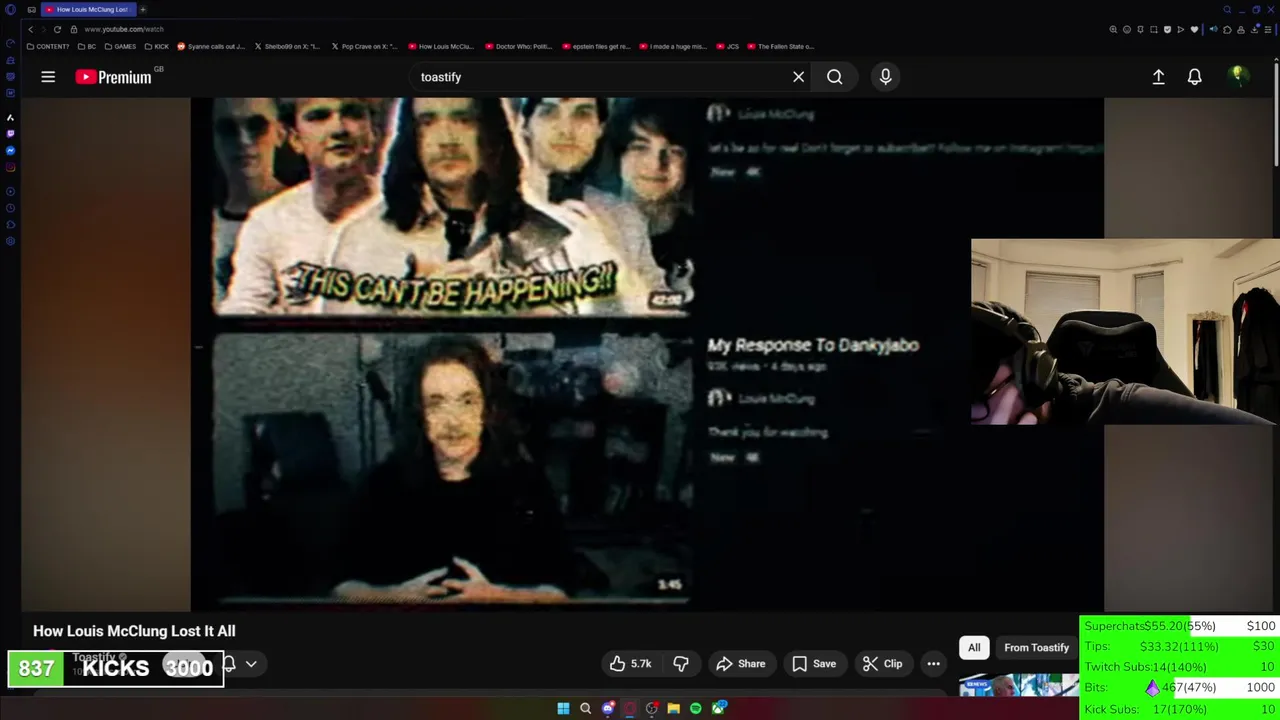1280x720 pixels.
Task: Open browser easy setup menu icon
Action: point(1268,29)
